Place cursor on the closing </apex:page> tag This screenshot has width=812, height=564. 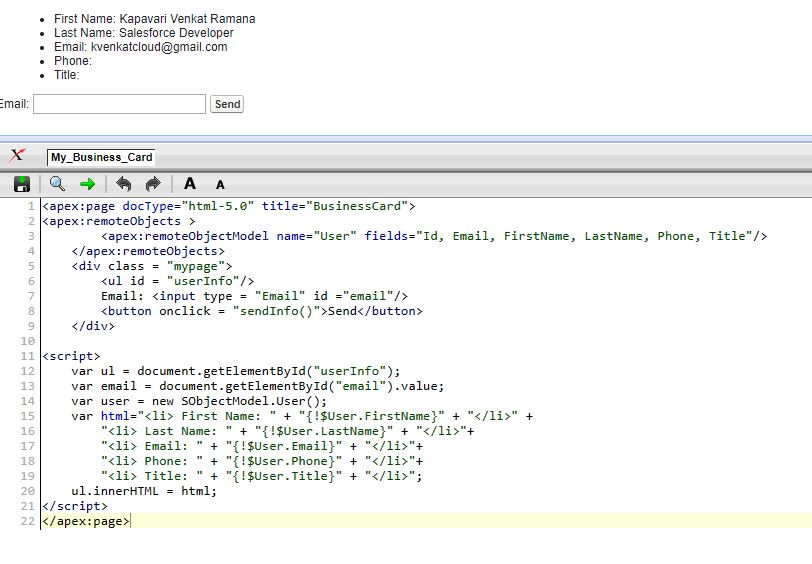(85, 521)
